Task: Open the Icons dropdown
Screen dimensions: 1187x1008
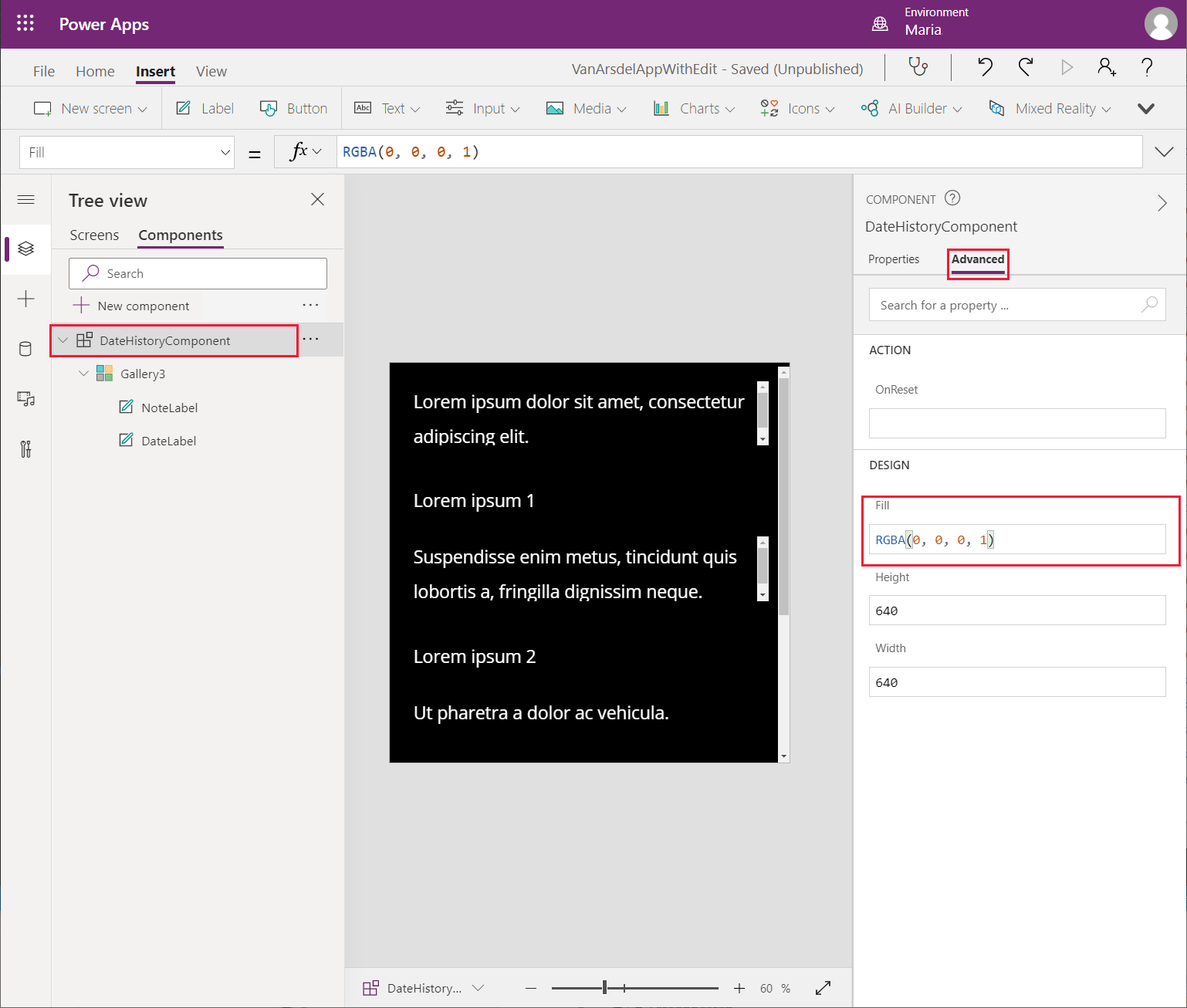Action: click(797, 108)
